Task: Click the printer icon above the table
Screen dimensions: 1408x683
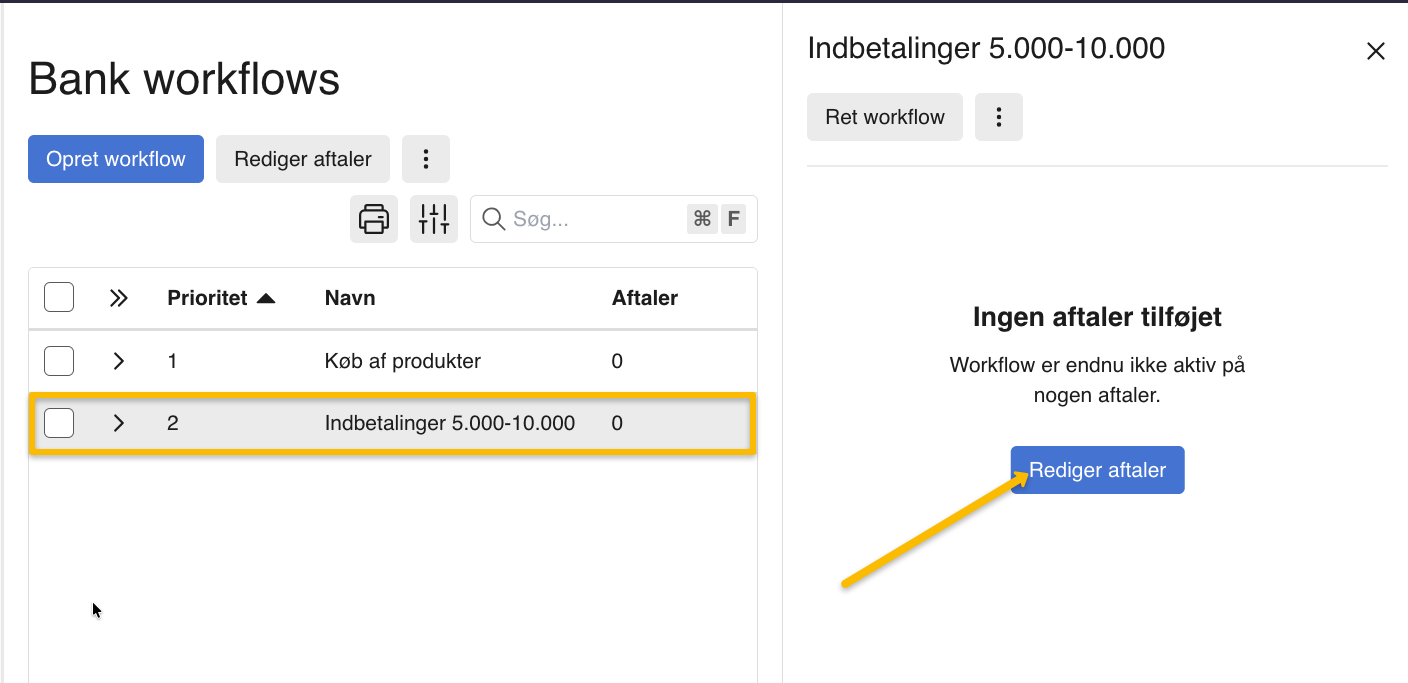Action: [x=374, y=219]
